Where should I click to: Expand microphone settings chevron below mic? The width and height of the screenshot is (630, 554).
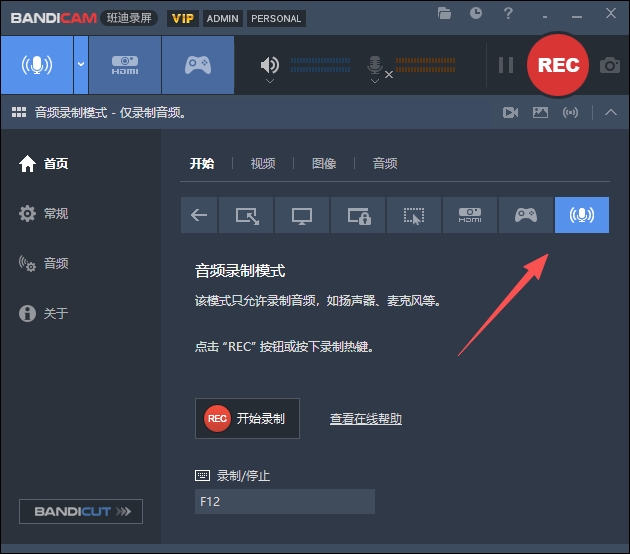[374, 82]
